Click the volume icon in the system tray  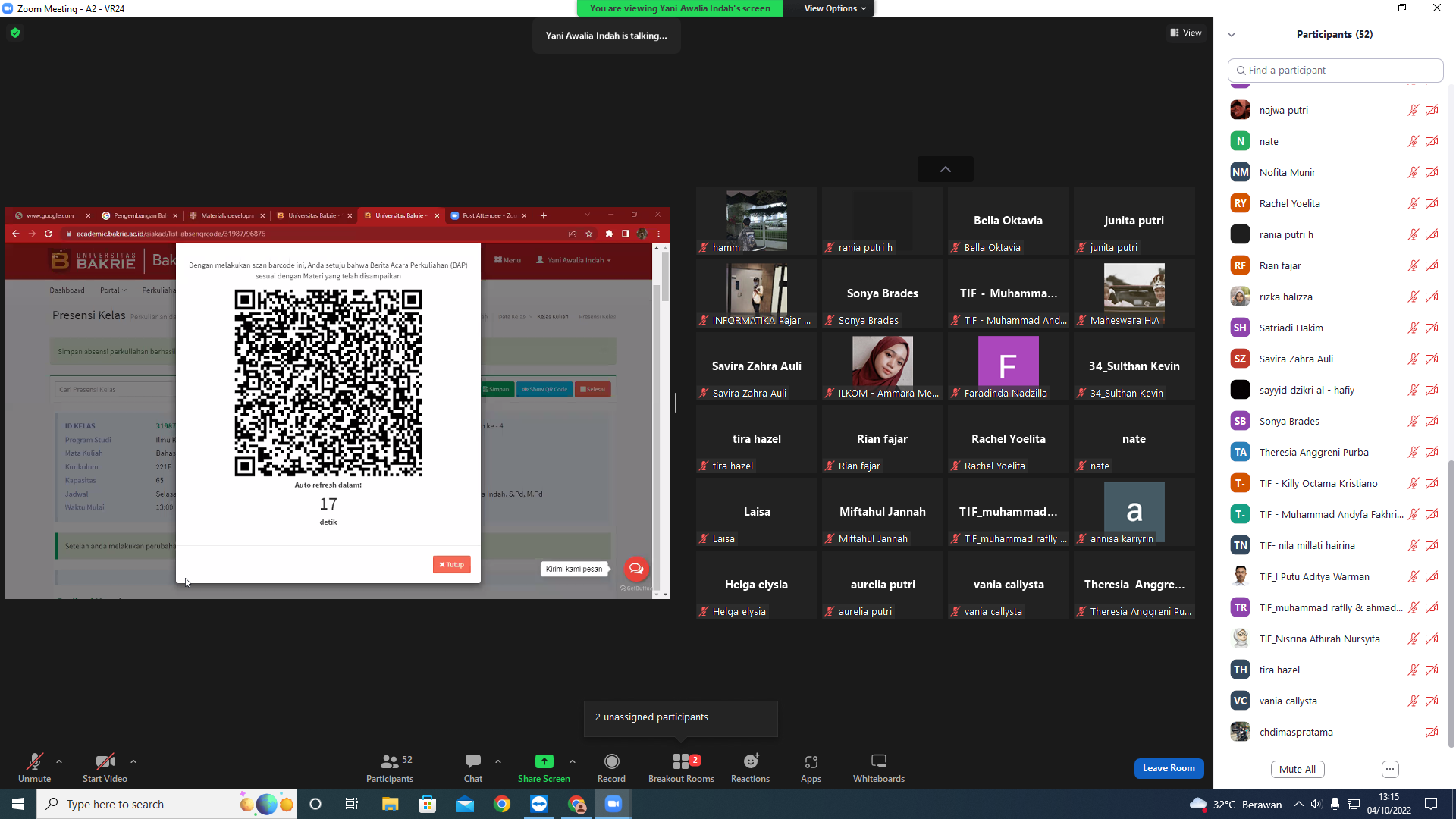[x=1316, y=804]
